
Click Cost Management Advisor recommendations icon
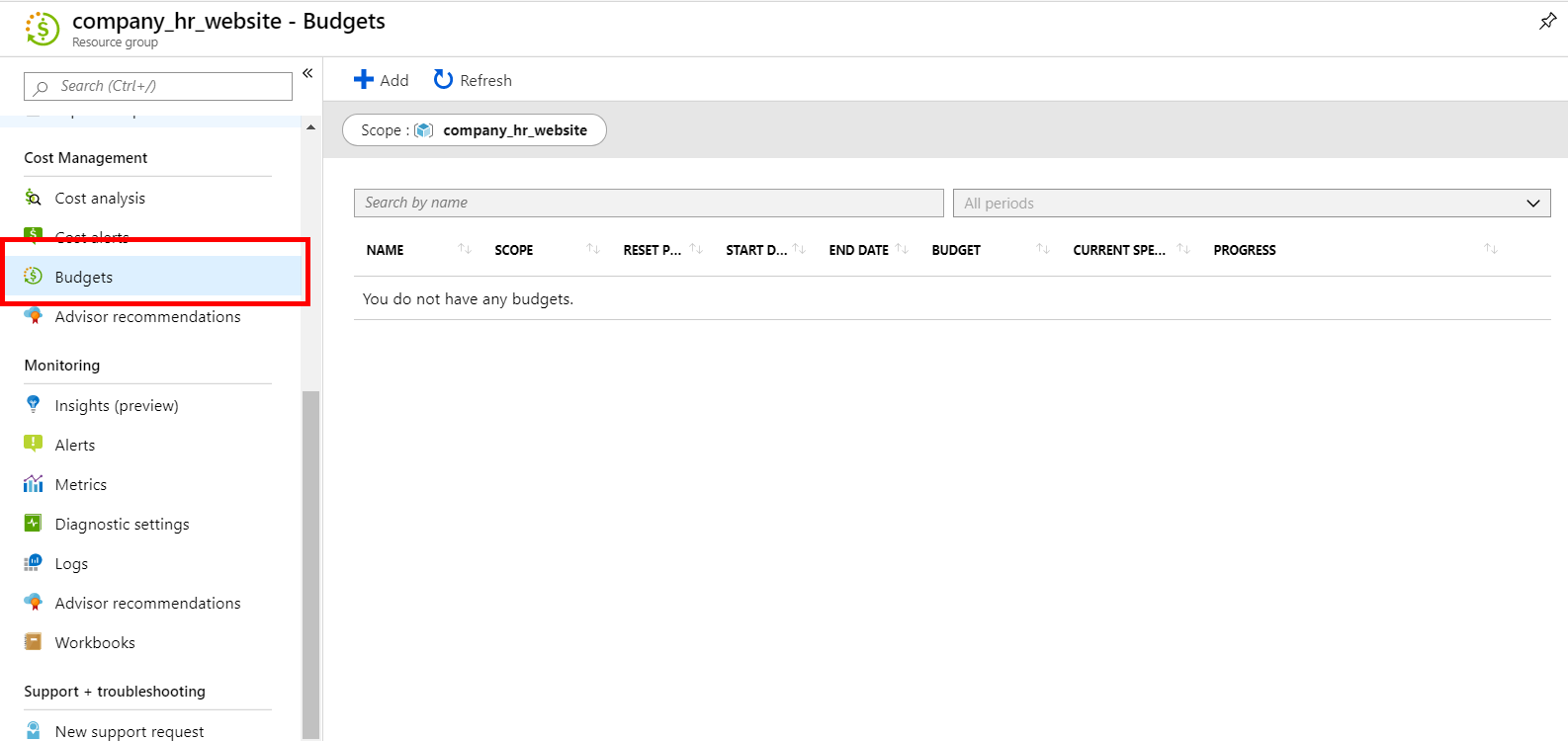34,316
